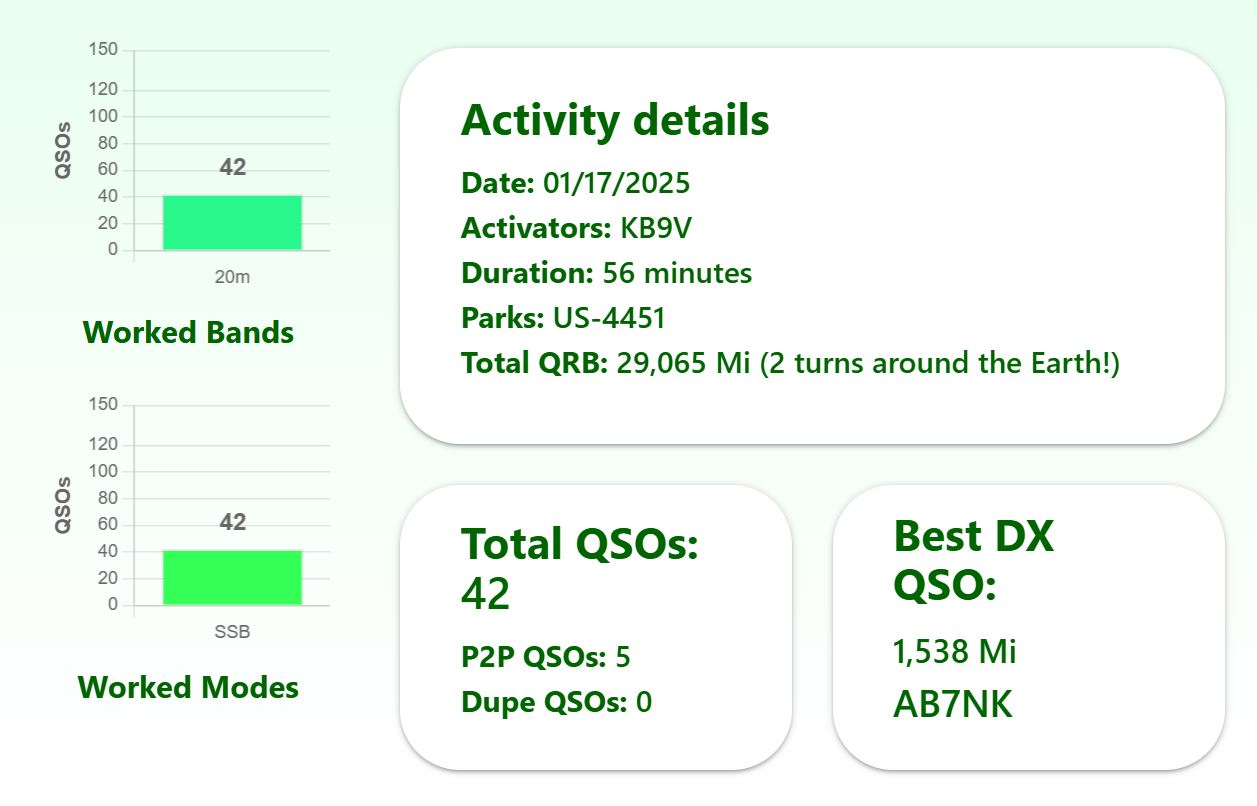Open the Best DX callsign AB7NK
1257x806 pixels.
[952, 704]
